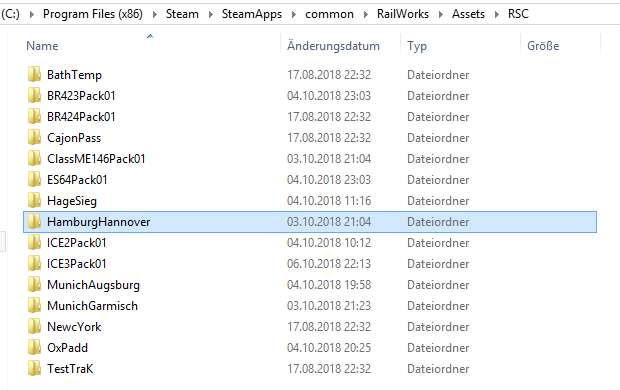Sort by the Name column header
Screen dimensions: 620x390
(42, 46)
